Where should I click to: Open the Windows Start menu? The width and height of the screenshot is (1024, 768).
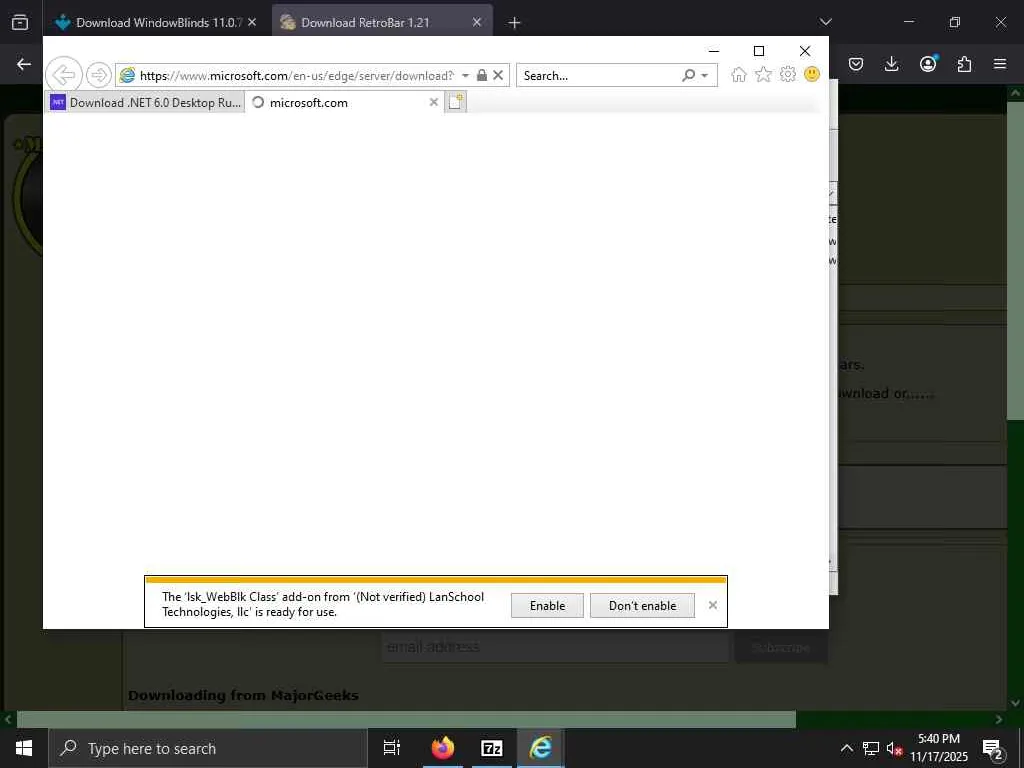24,748
